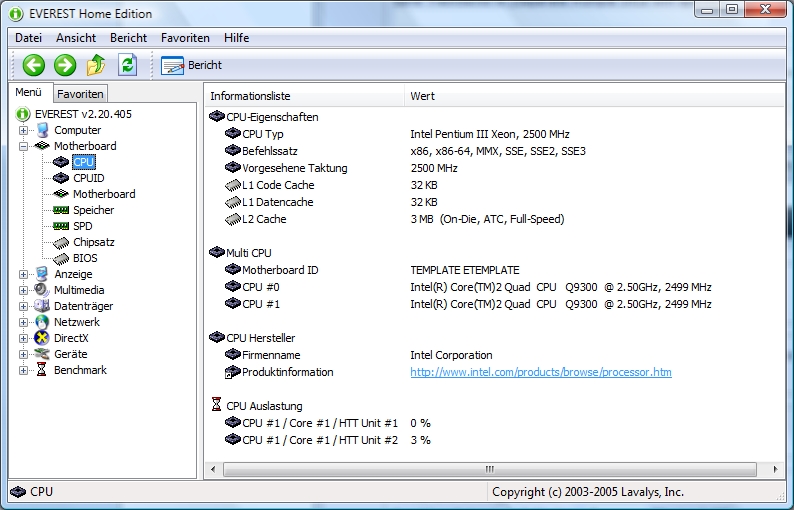The image size is (794, 510).
Task: Select the CPU #1 row
Action: [x=494, y=304]
